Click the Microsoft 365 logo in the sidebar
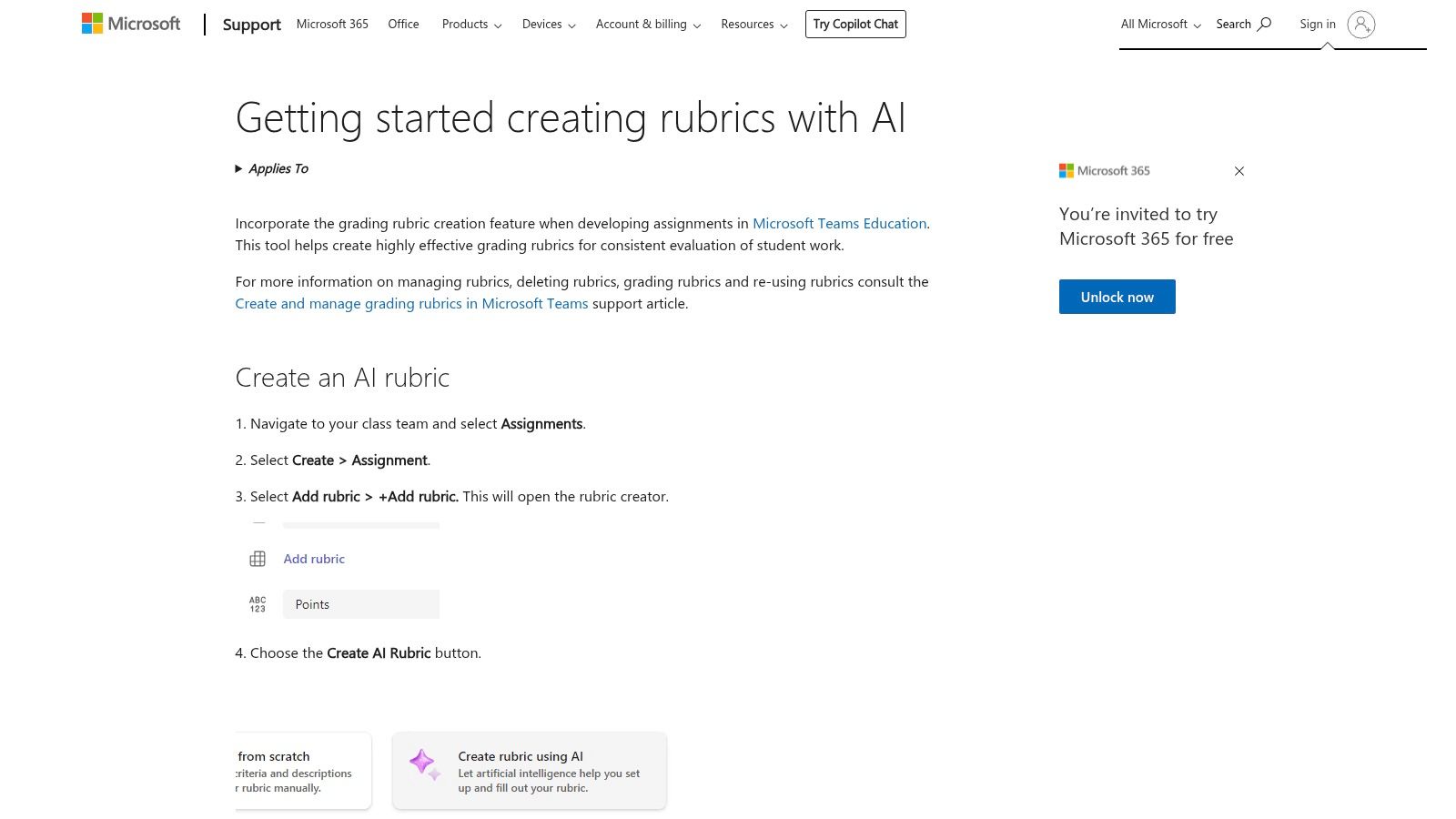Image resolution: width=1456 pixels, height=819 pixels. pos(1067,170)
